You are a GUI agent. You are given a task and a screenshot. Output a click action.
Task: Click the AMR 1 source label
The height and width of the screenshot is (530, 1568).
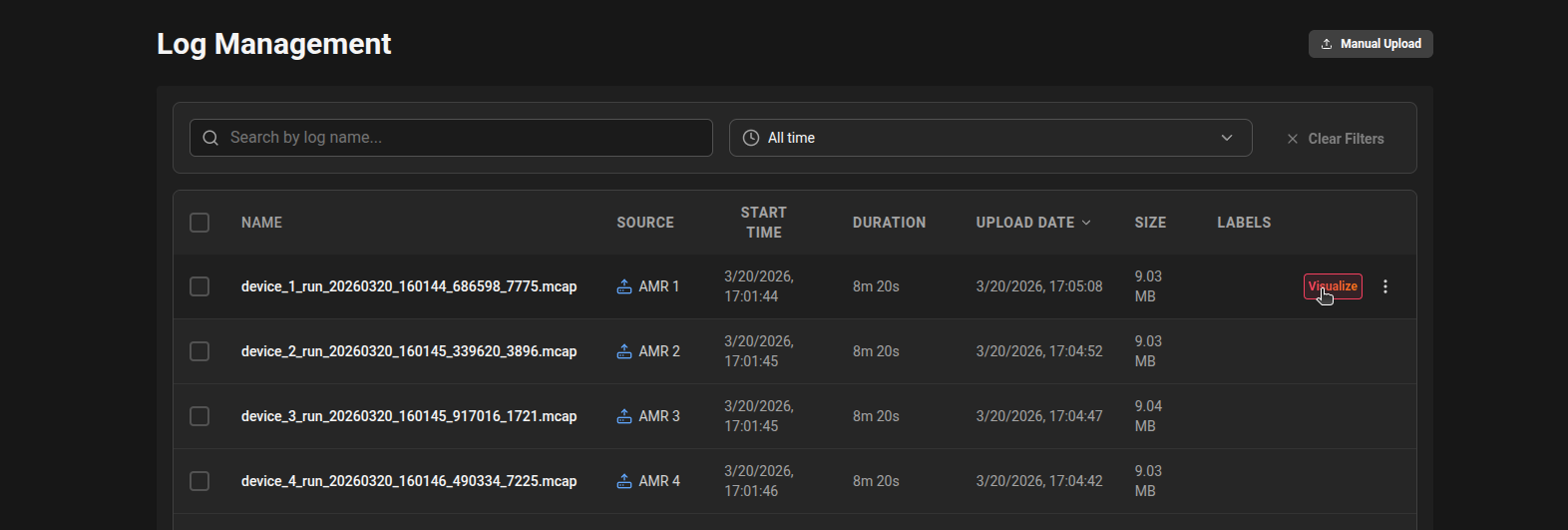click(658, 286)
